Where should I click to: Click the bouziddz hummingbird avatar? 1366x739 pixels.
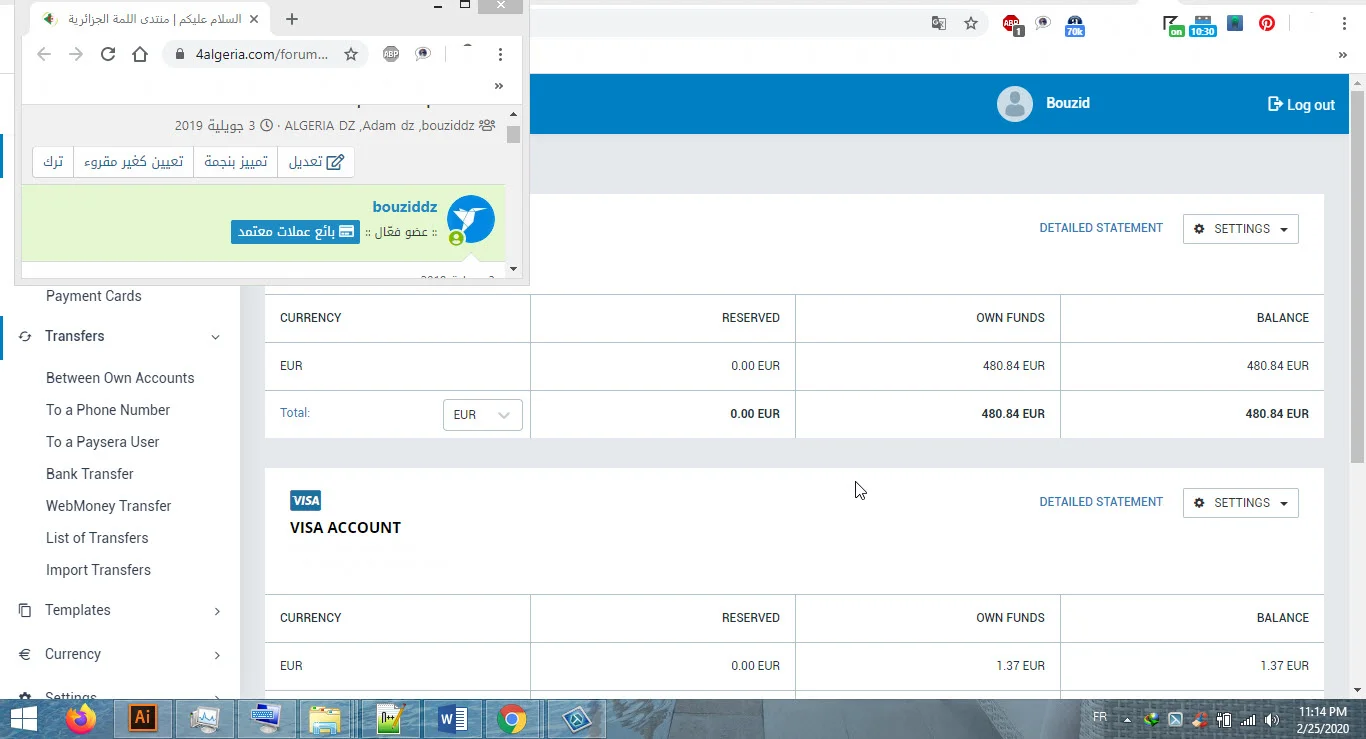tap(470, 220)
